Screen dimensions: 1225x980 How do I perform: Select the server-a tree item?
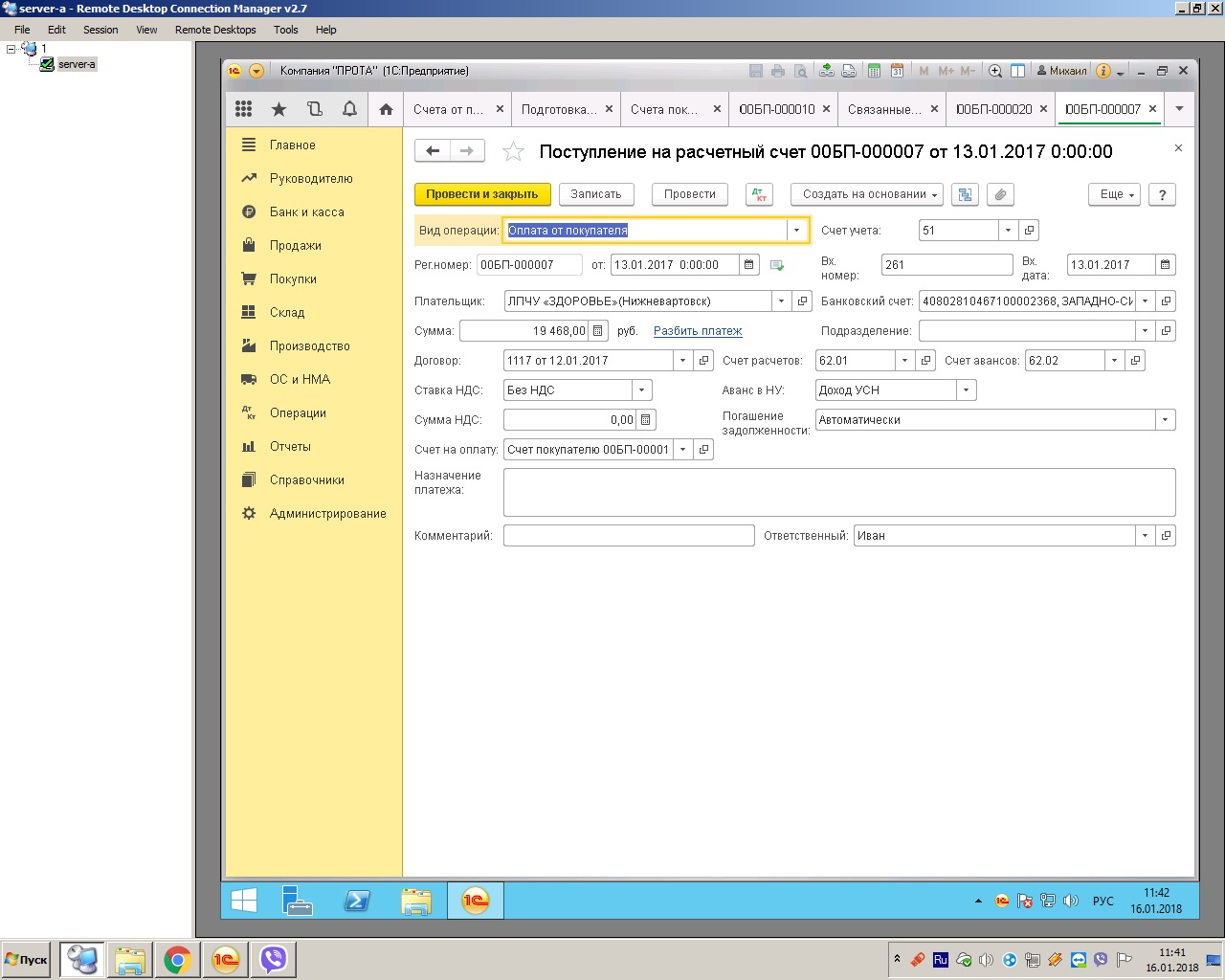point(77,64)
